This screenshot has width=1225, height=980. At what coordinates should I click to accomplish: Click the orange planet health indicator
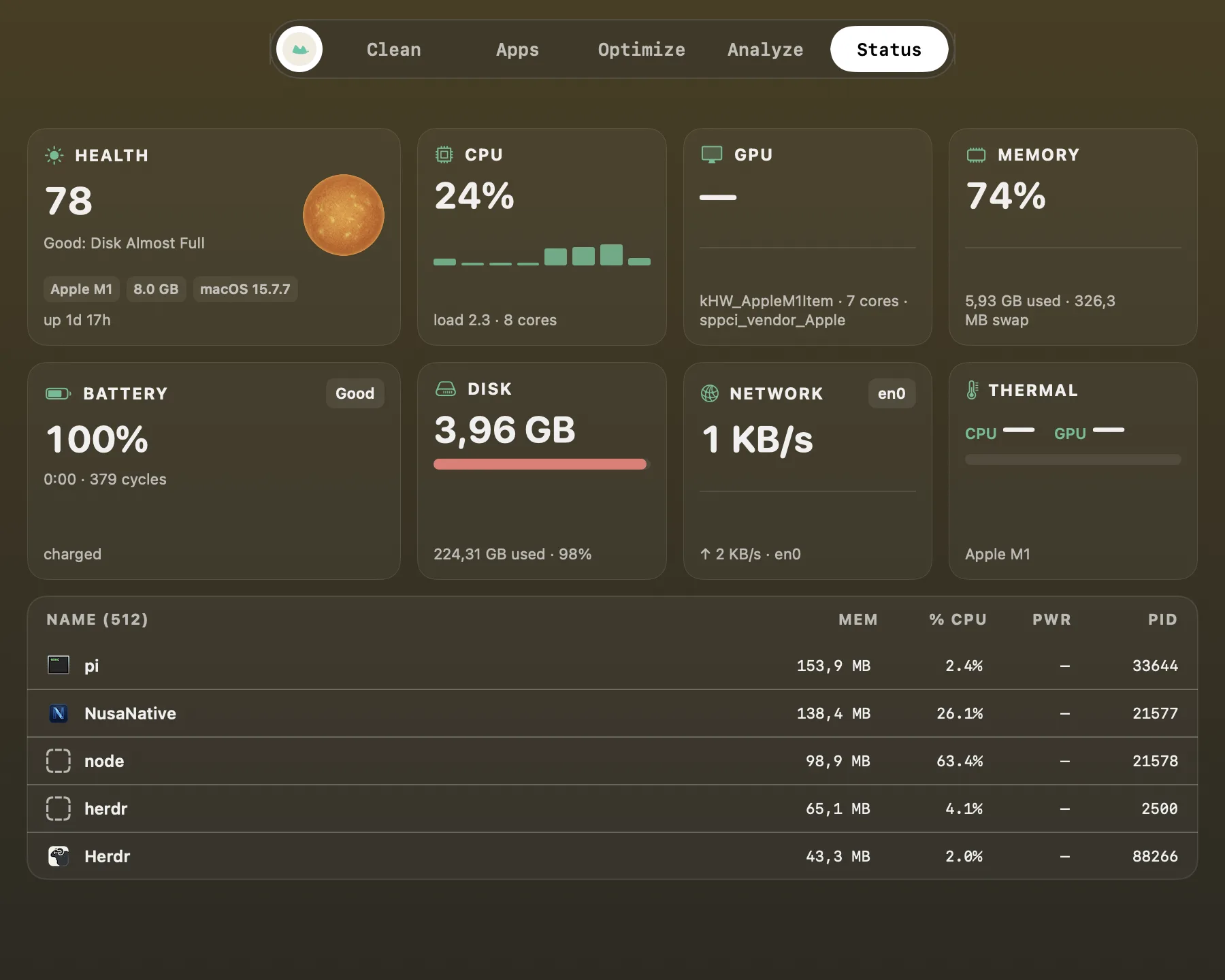click(x=344, y=215)
